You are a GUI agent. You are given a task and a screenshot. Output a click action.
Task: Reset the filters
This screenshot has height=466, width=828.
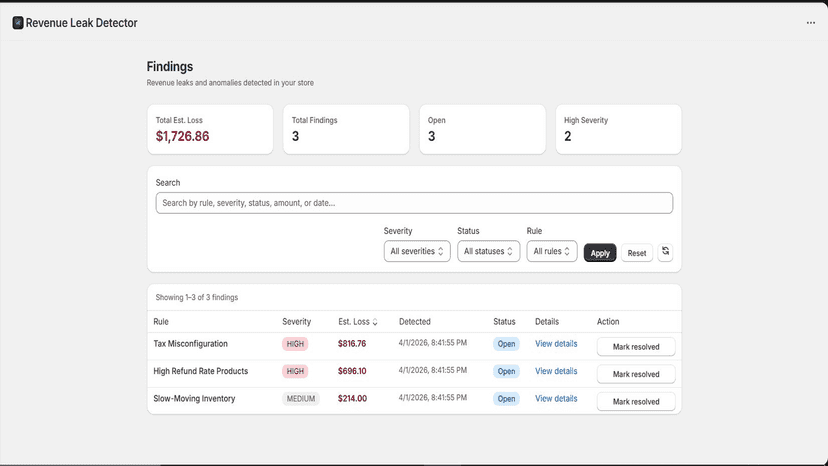(x=637, y=253)
